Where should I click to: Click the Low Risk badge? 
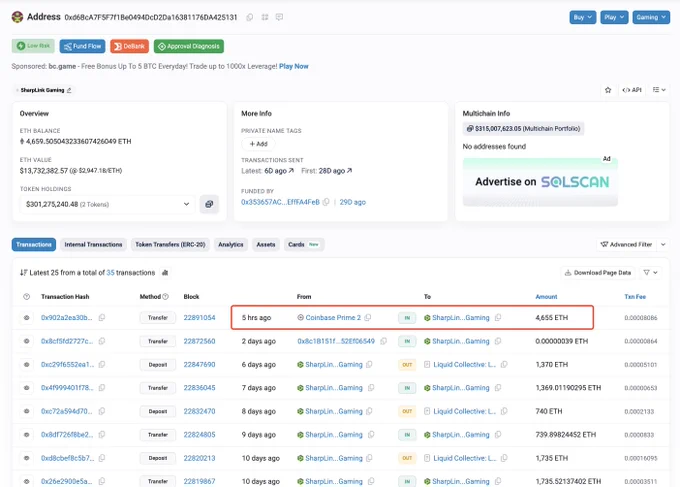[x=33, y=46]
